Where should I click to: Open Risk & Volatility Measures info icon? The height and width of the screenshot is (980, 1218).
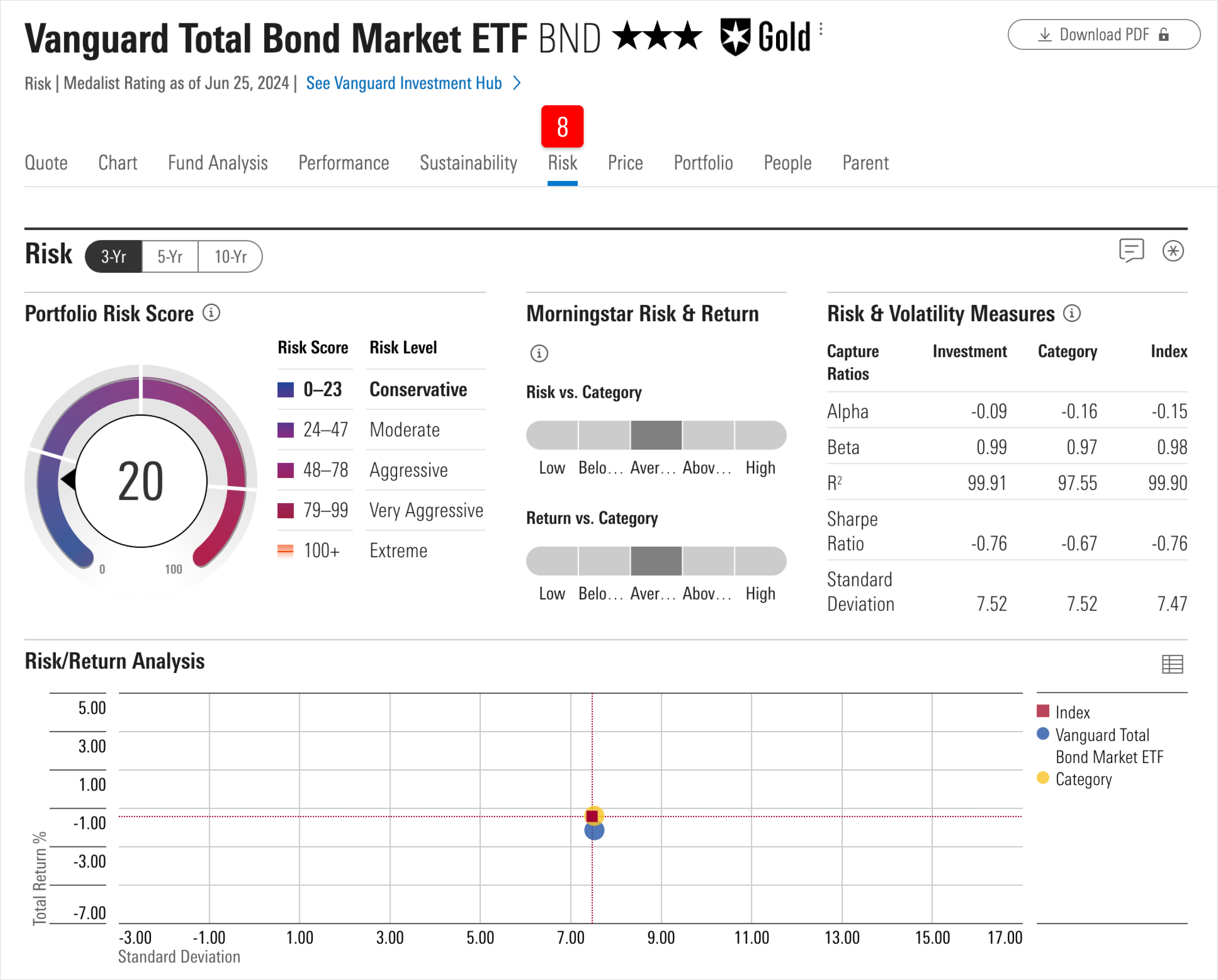pyautogui.click(x=1072, y=312)
